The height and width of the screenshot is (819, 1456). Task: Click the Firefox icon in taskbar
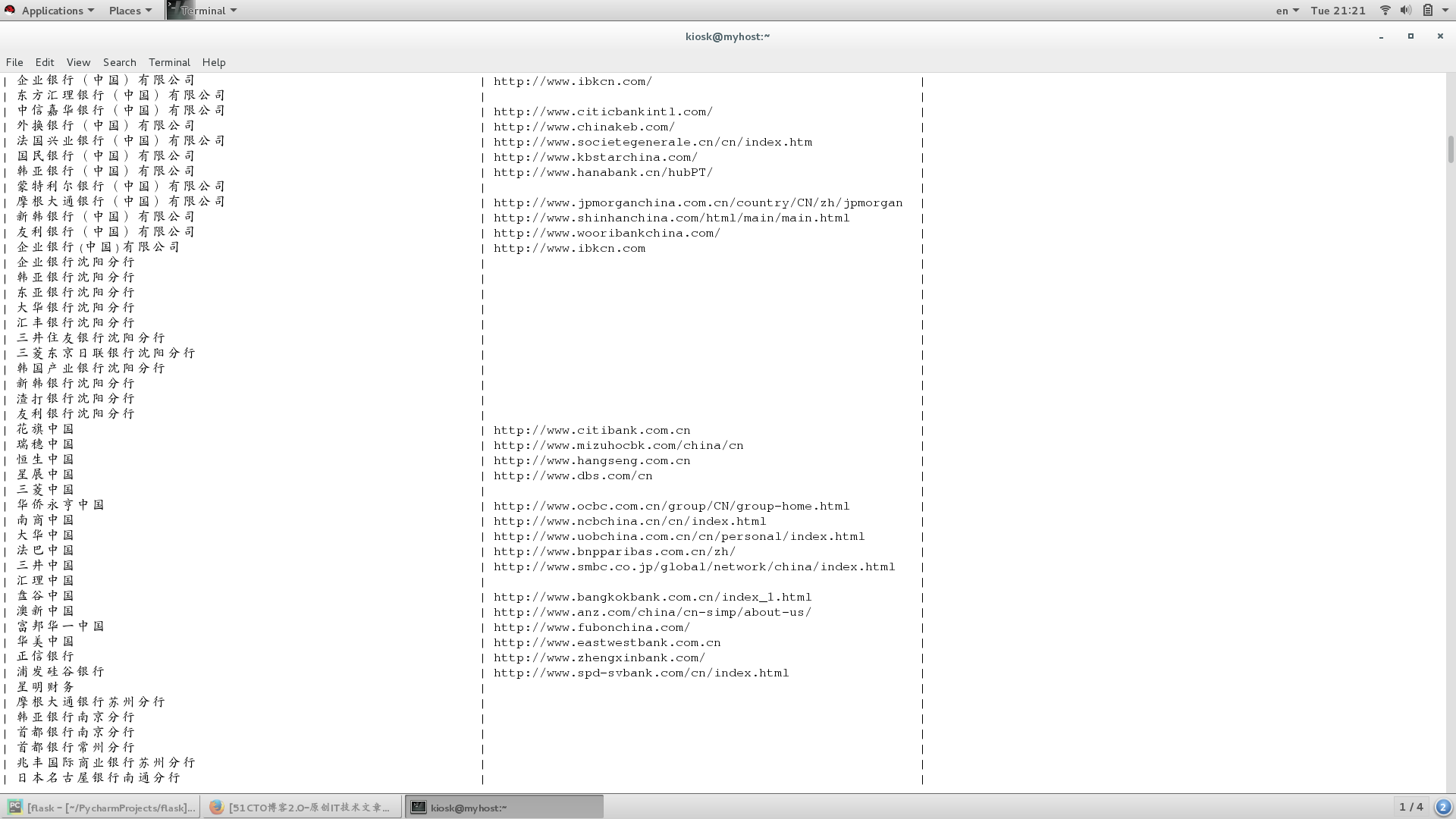(216, 807)
